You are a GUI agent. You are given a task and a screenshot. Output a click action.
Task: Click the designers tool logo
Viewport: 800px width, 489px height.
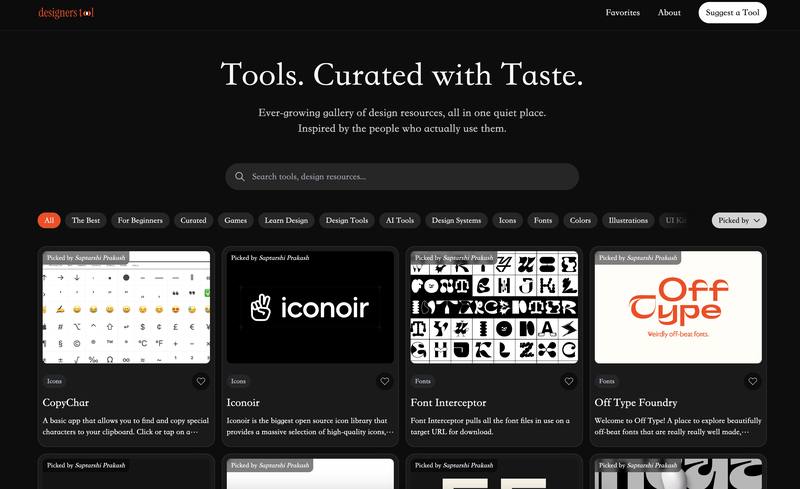pos(66,13)
